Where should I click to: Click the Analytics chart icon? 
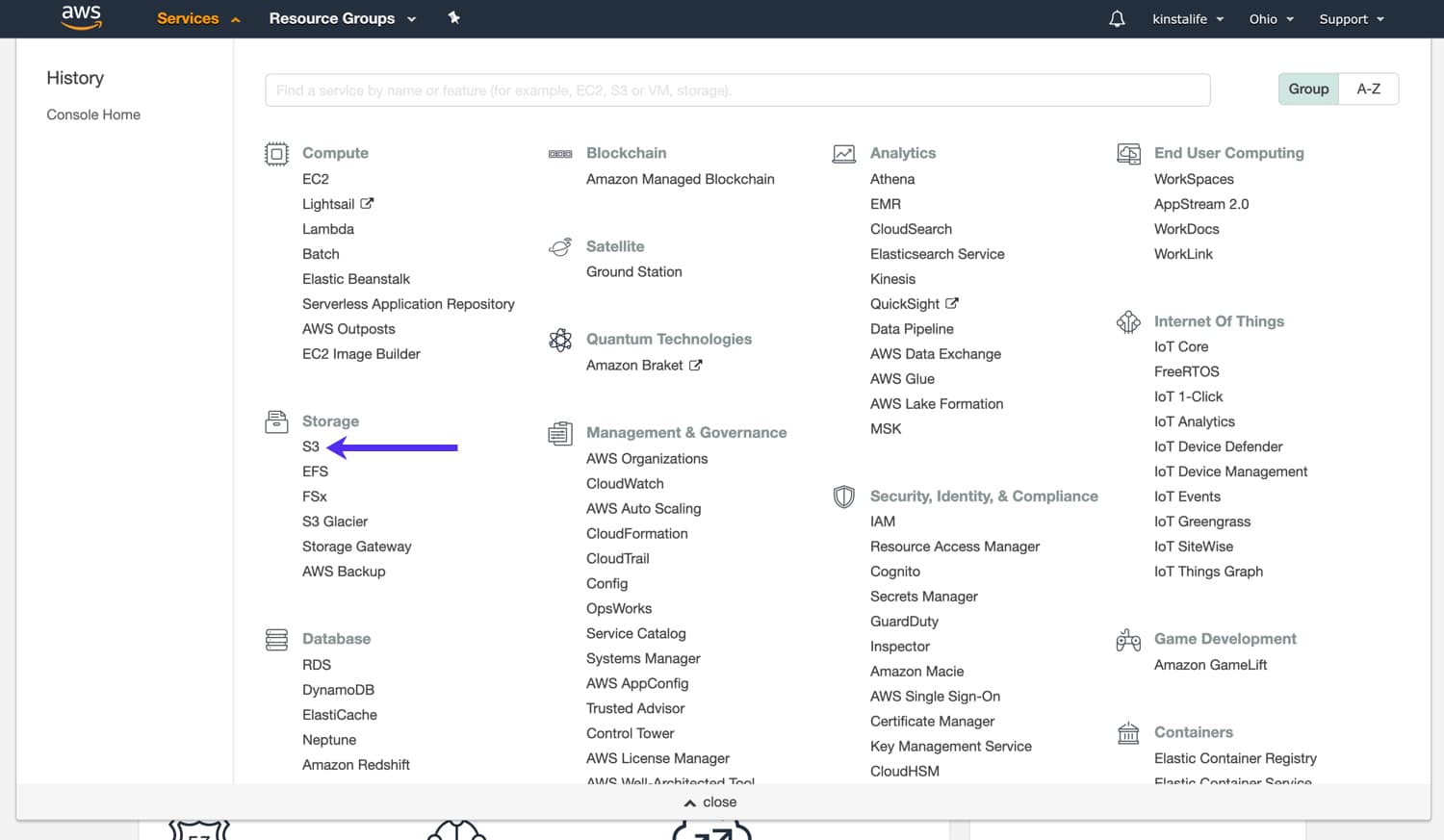(x=843, y=153)
